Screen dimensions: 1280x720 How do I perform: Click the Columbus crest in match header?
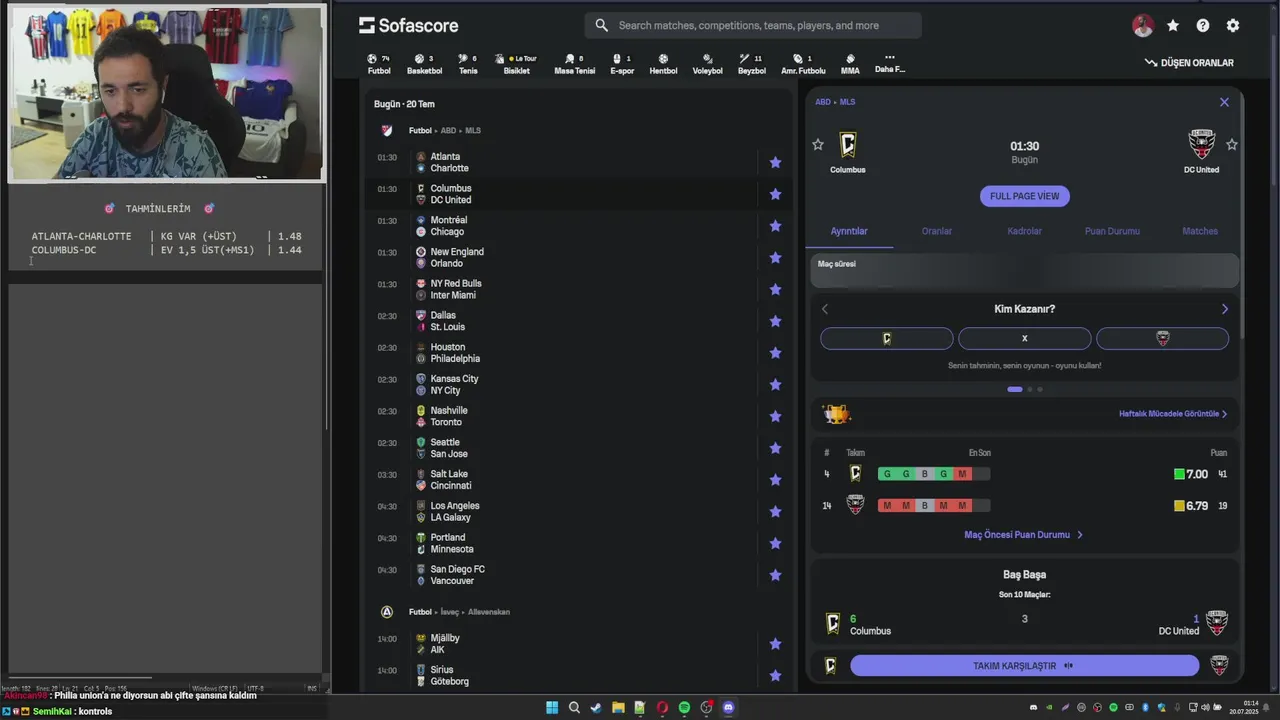pyautogui.click(x=848, y=145)
